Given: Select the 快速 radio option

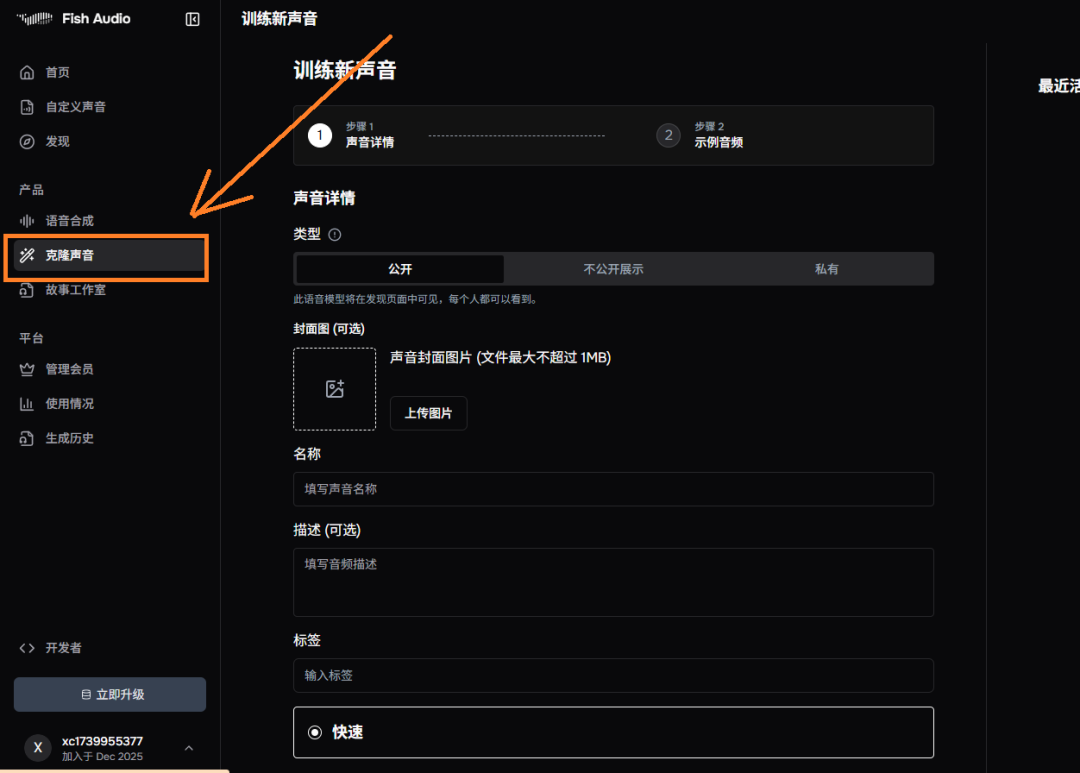Looking at the screenshot, I should (x=315, y=733).
